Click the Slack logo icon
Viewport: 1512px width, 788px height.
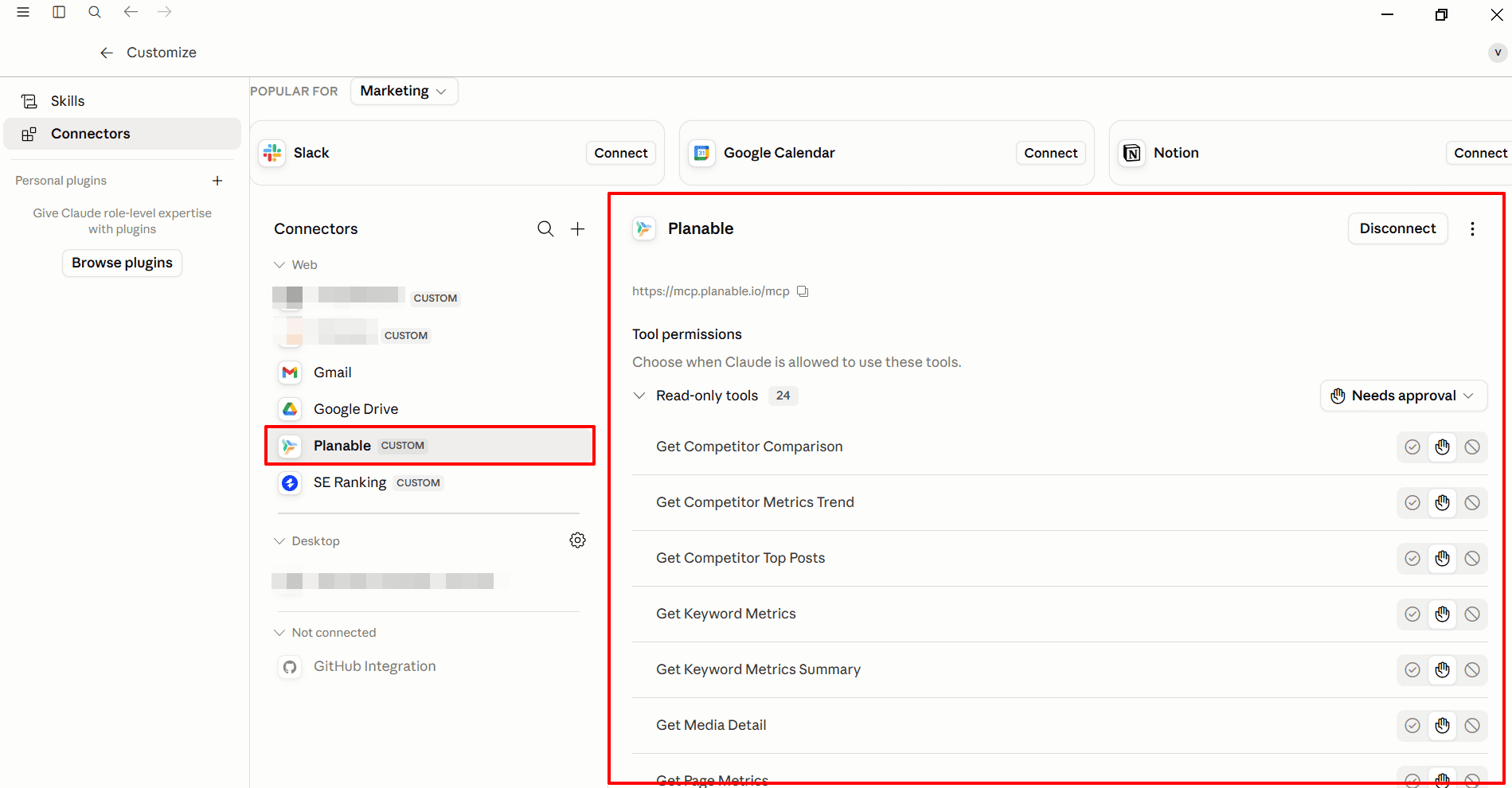(x=272, y=153)
